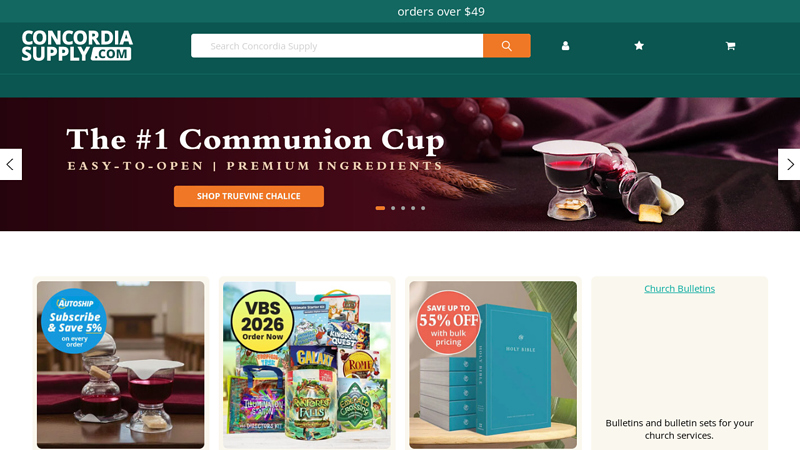Open the Church Bulletins link

[679, 289]
